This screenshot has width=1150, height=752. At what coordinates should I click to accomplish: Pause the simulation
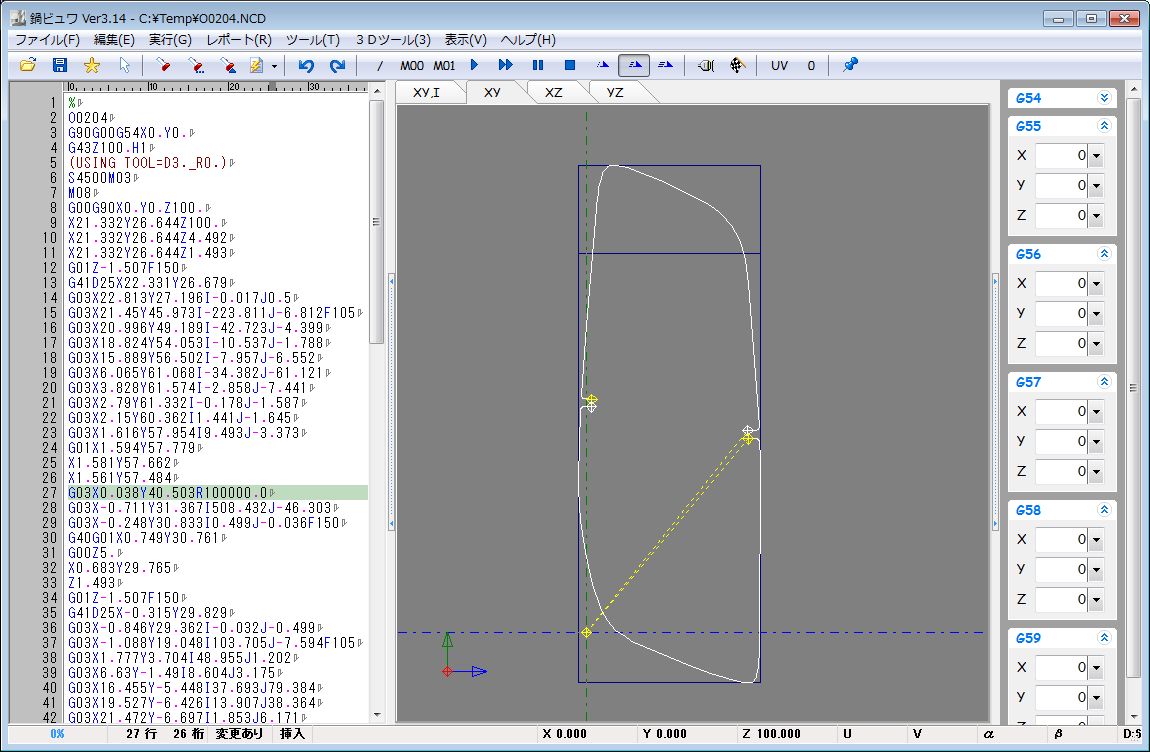pyautogui.click(x=538, y=65)
